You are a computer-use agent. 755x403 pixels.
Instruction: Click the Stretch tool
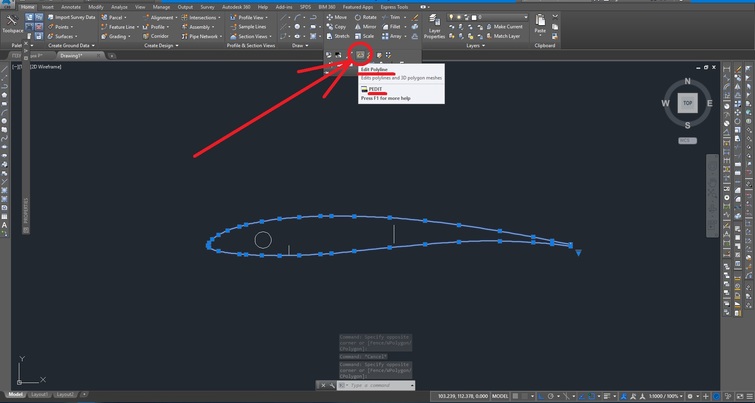click(x=337, y=36)
